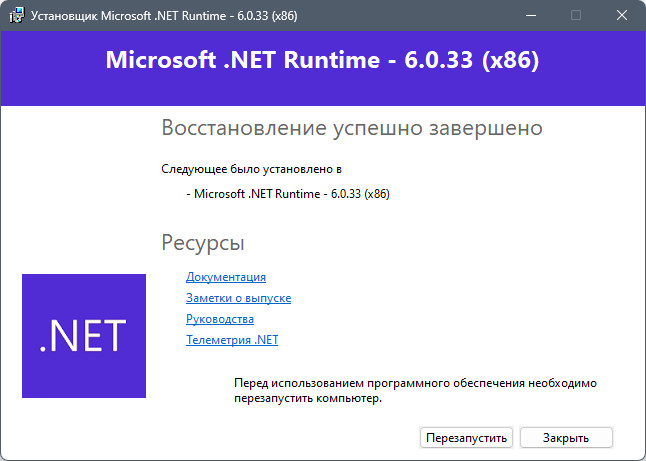Image resolution: width=646 pixels, height=461 pixels.
Task: Click the installer icon in the title bar
Action: (16, 16)
